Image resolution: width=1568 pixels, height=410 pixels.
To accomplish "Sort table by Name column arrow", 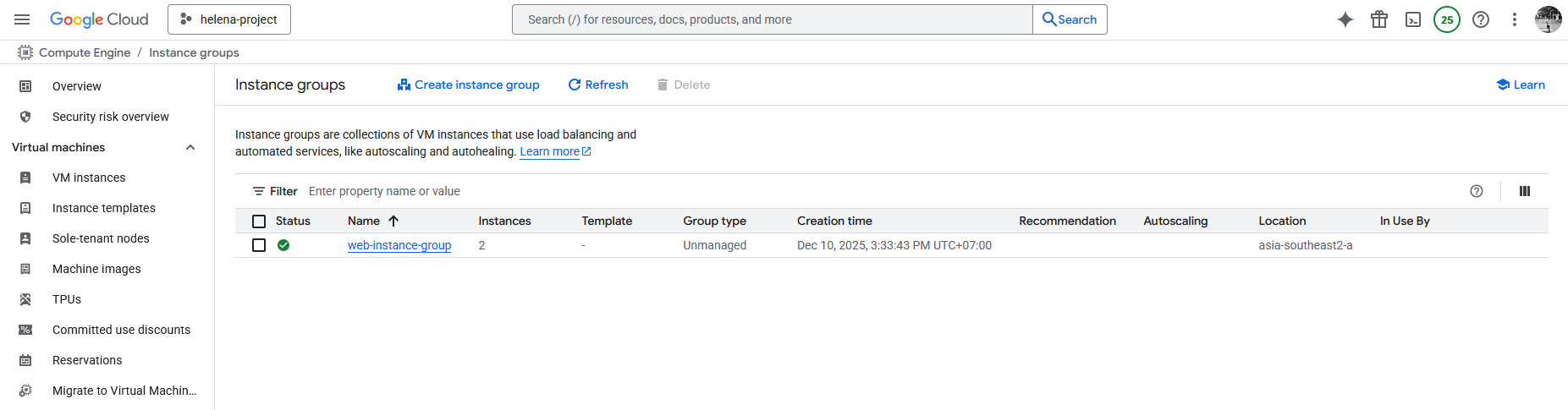I will (393, 221).
